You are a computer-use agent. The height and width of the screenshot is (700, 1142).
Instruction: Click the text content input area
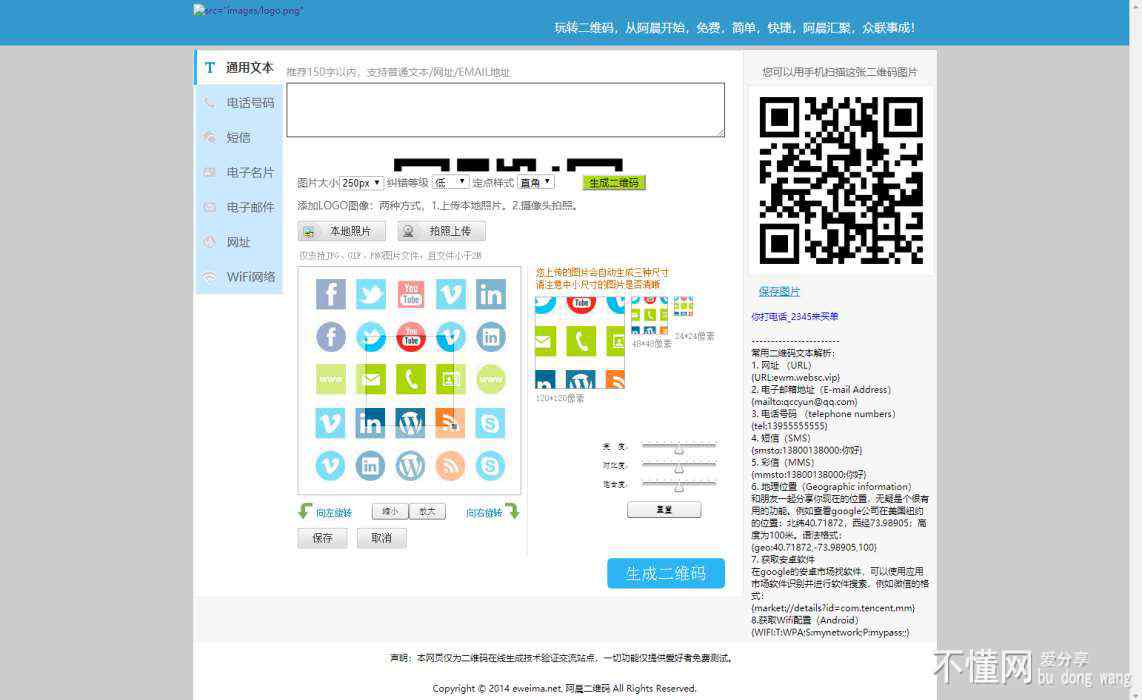505,110
